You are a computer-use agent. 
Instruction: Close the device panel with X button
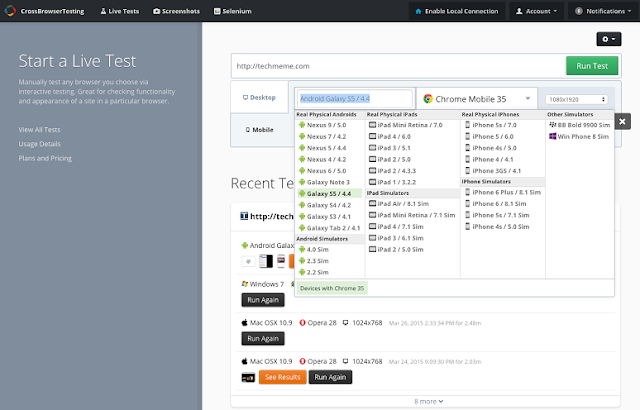[x=622, y=122]
